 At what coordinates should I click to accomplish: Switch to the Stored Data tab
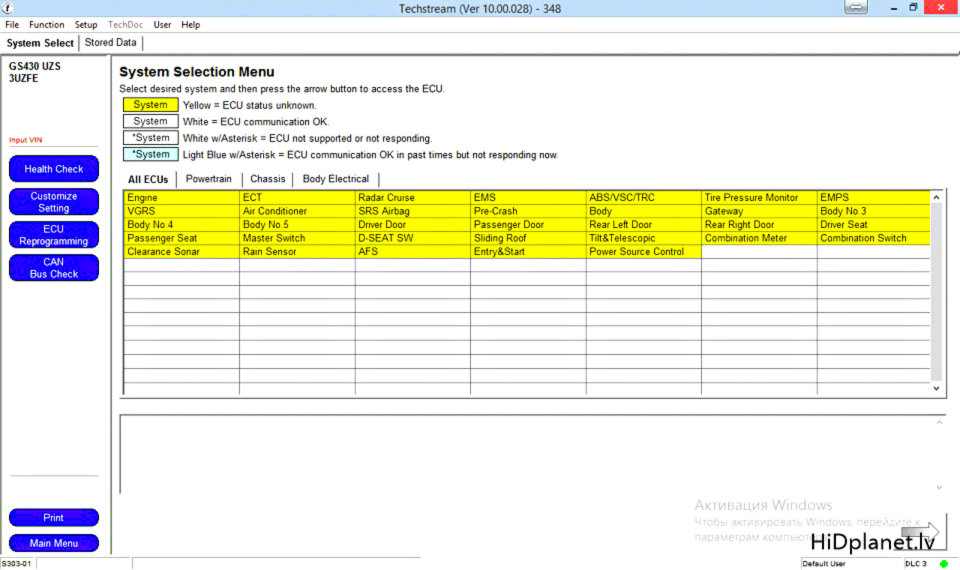[x=110, y=43]
